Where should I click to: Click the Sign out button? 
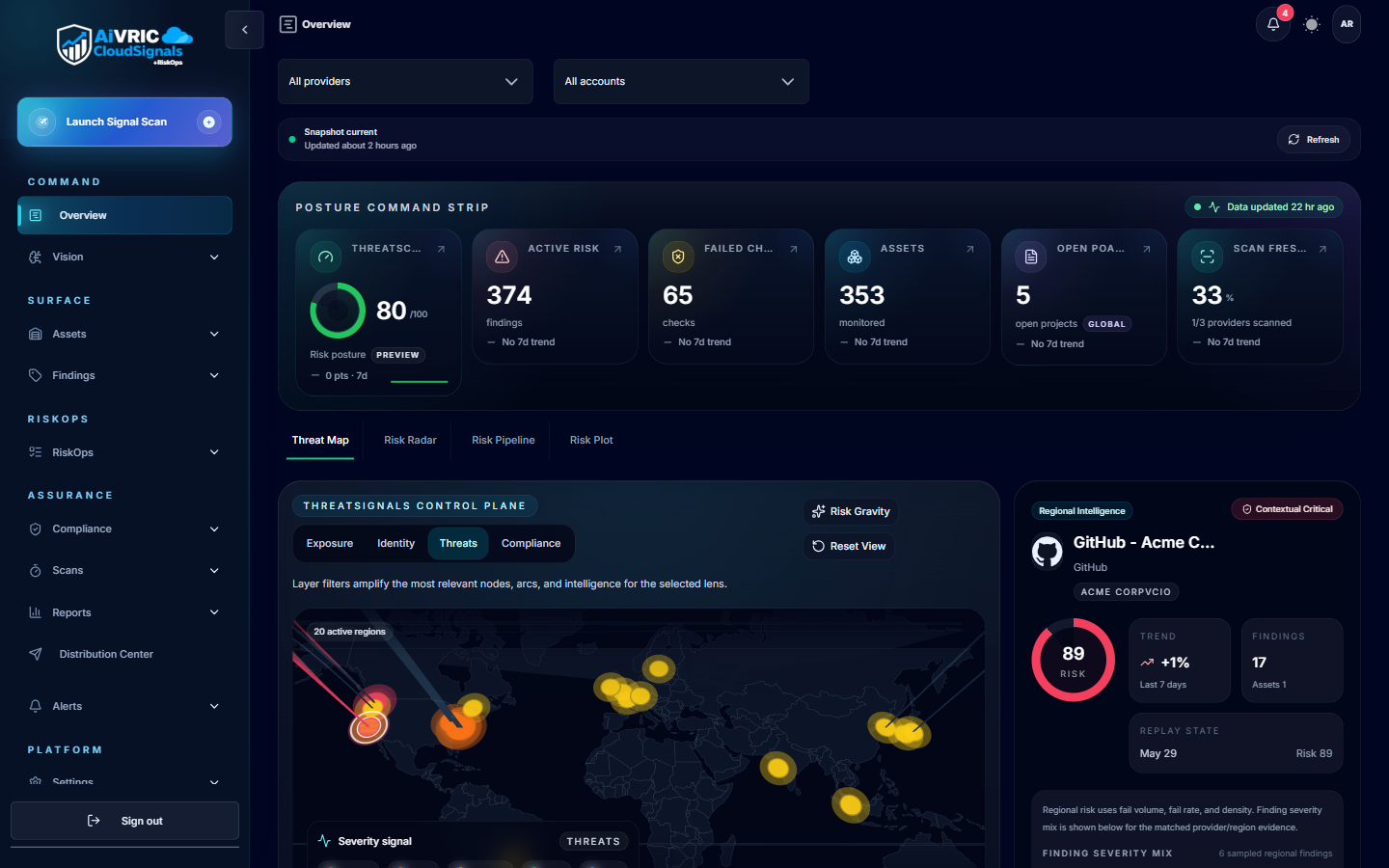[x=124, y=821]
